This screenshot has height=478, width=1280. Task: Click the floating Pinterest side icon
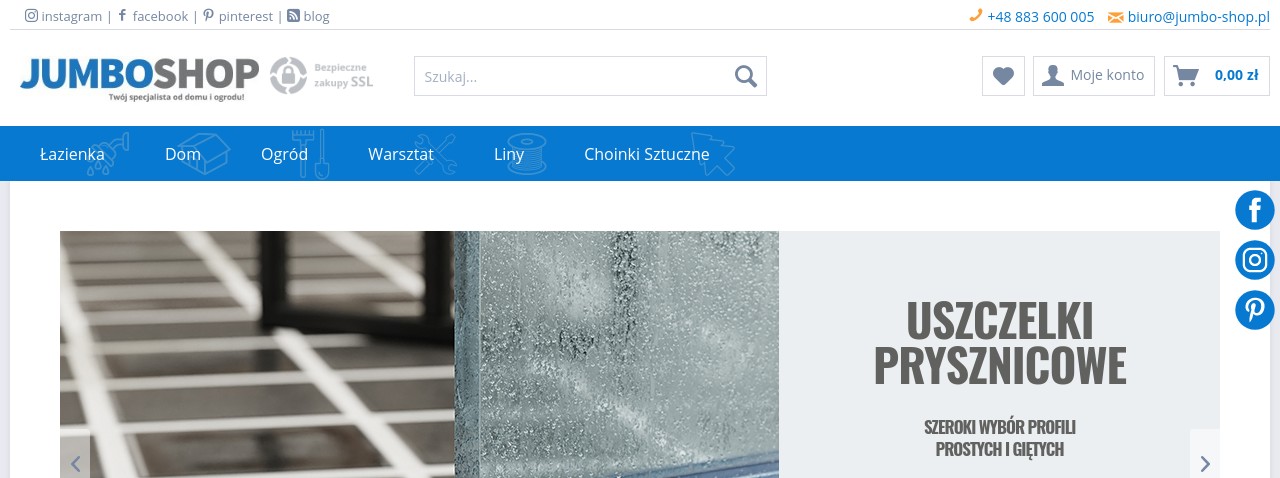[1255, 310]
